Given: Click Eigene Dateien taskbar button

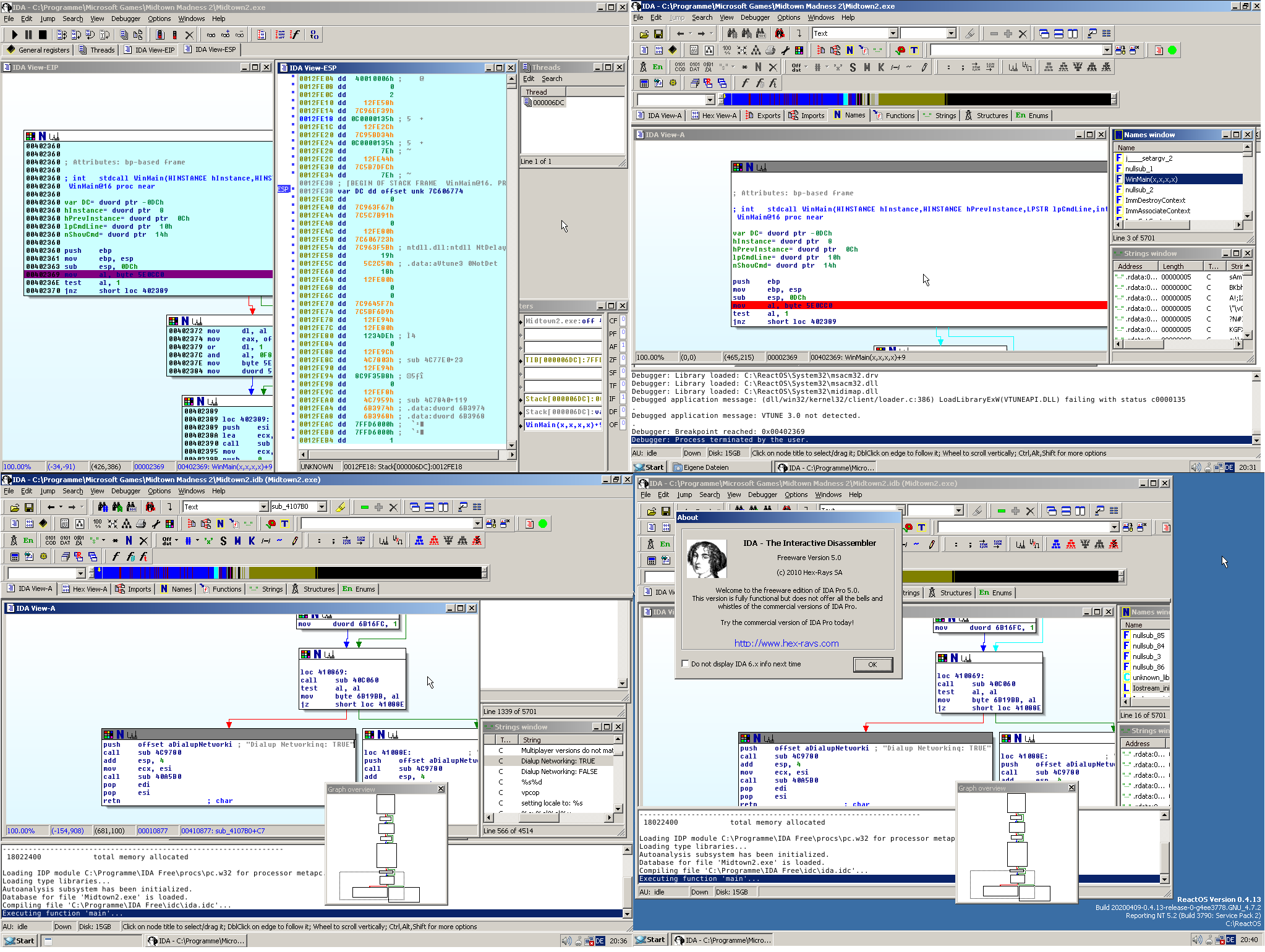Looking at the screenshot, I should pos(720,467).
